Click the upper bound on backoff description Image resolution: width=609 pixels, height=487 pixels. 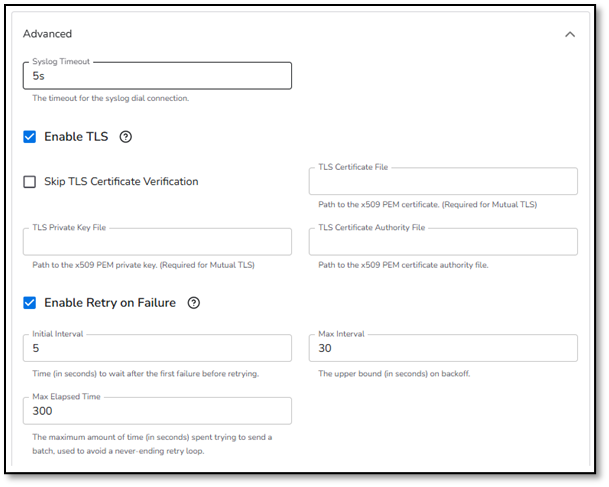coord(394,374)
